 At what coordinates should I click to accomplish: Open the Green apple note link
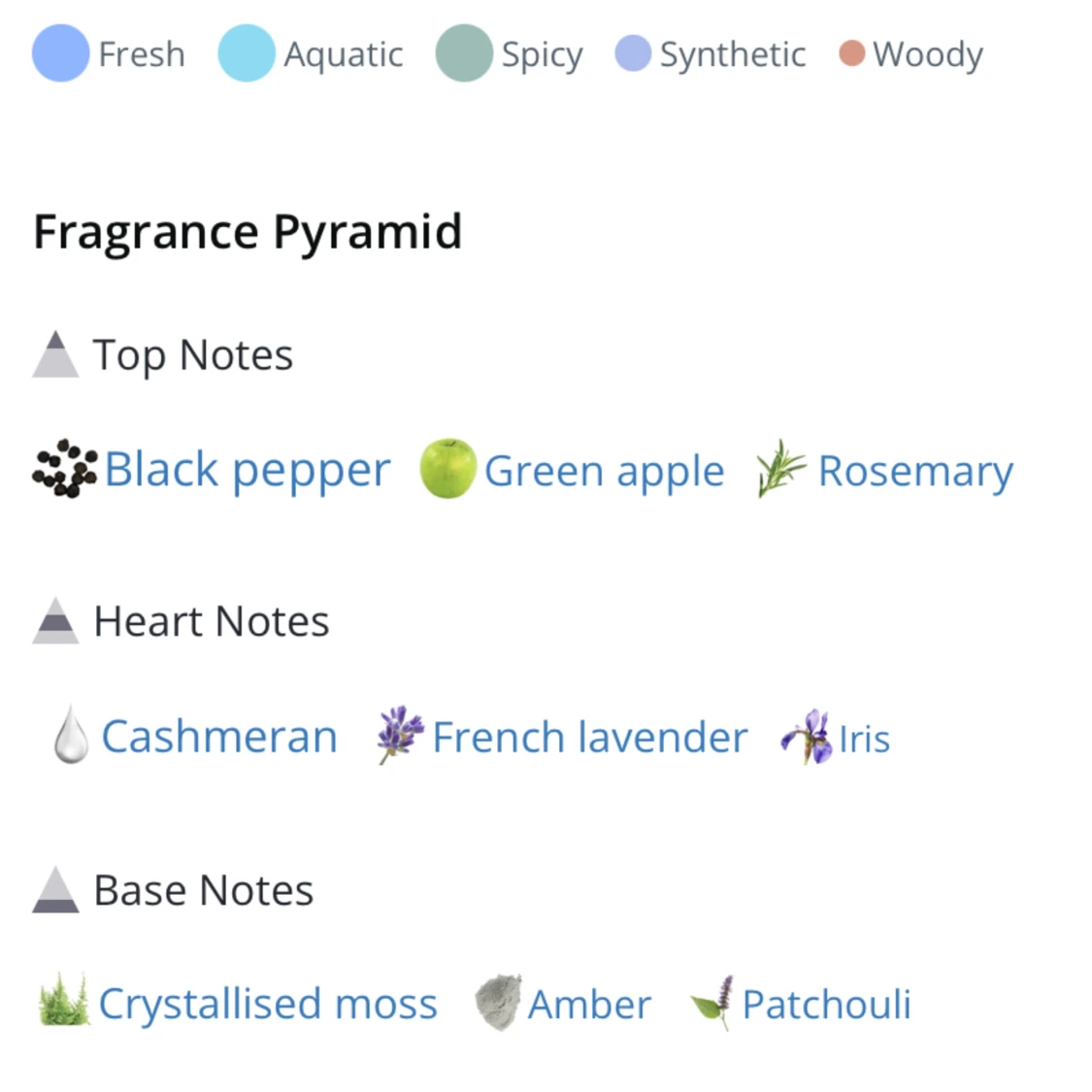click(604, 472)
